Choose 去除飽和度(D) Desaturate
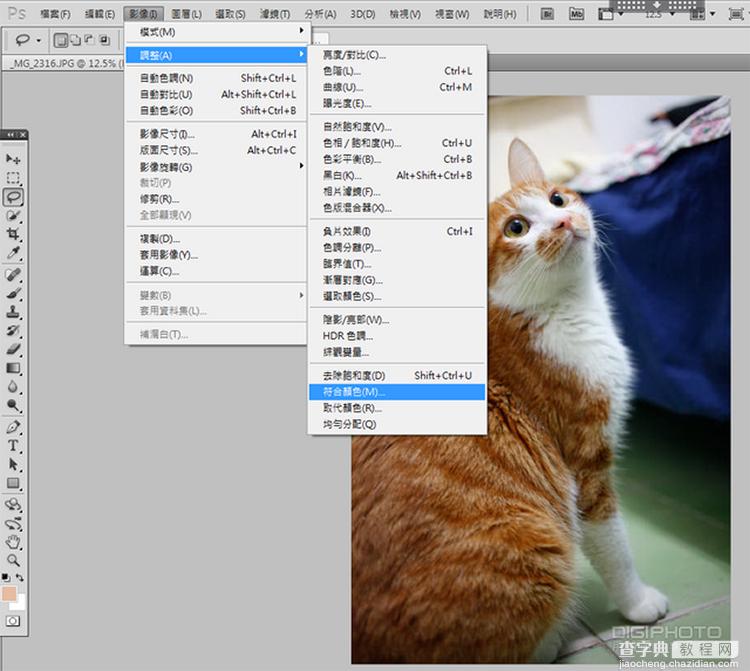 coord(397,375)
